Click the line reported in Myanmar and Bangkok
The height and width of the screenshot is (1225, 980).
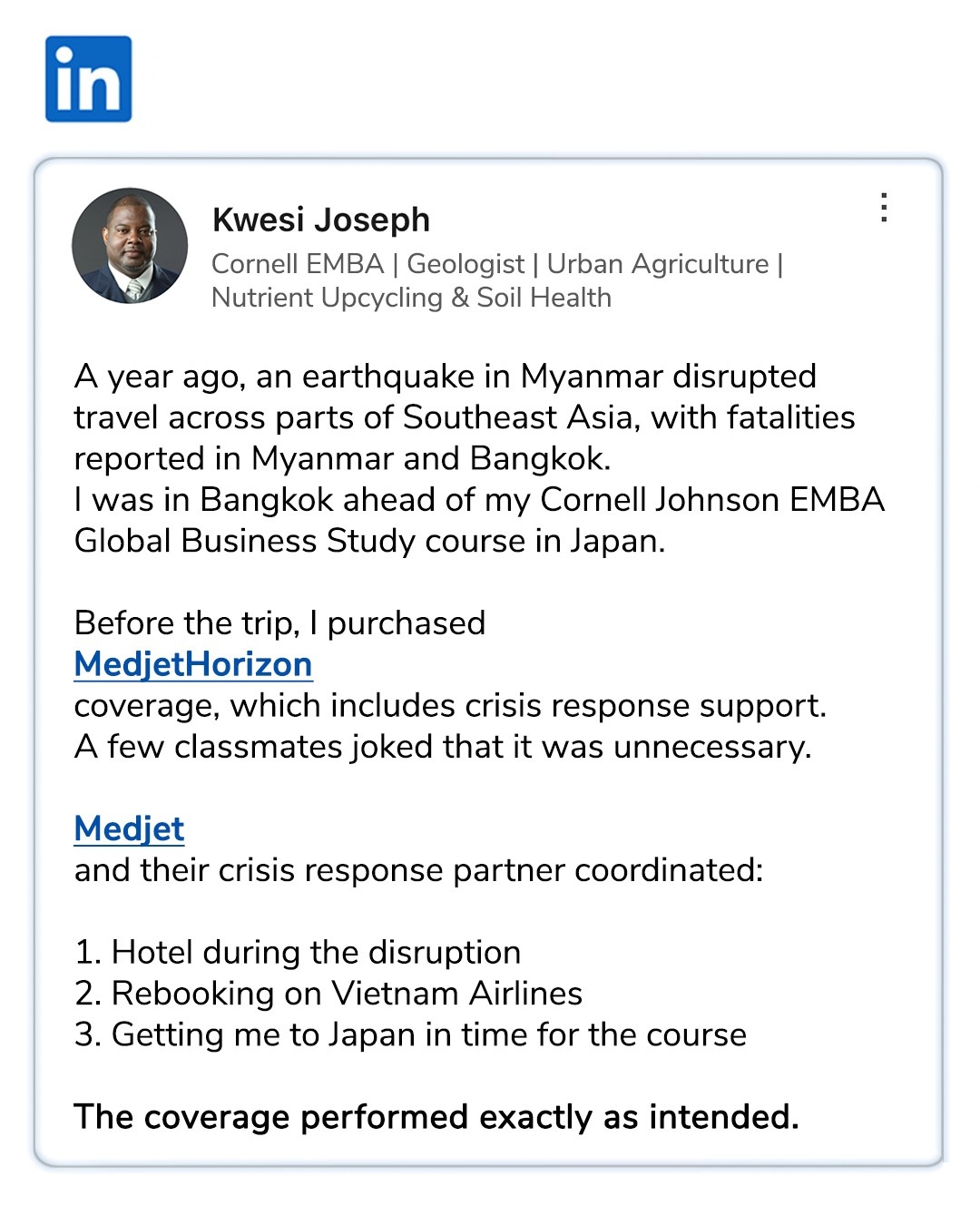(x=343, y=459)
